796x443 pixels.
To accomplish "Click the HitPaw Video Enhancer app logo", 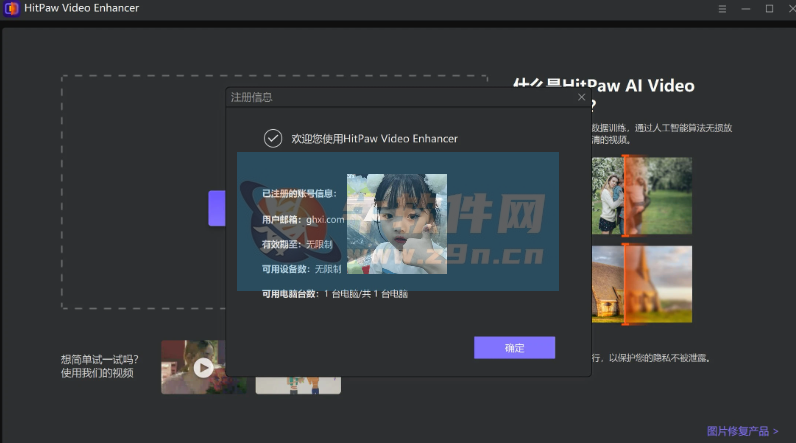I will pos(11,9).
